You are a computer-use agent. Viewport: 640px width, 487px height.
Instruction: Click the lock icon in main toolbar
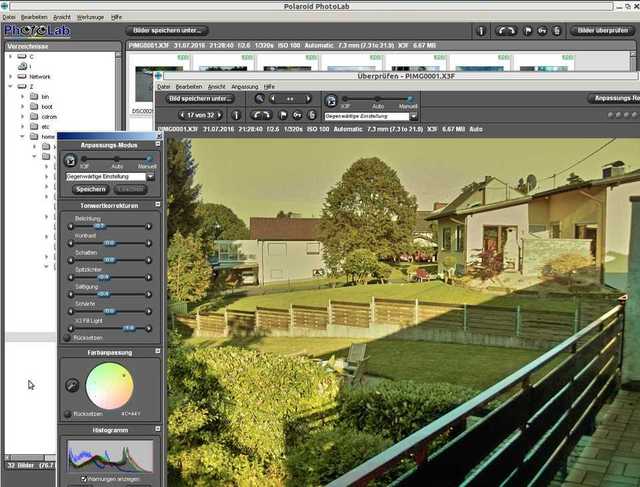542,31
